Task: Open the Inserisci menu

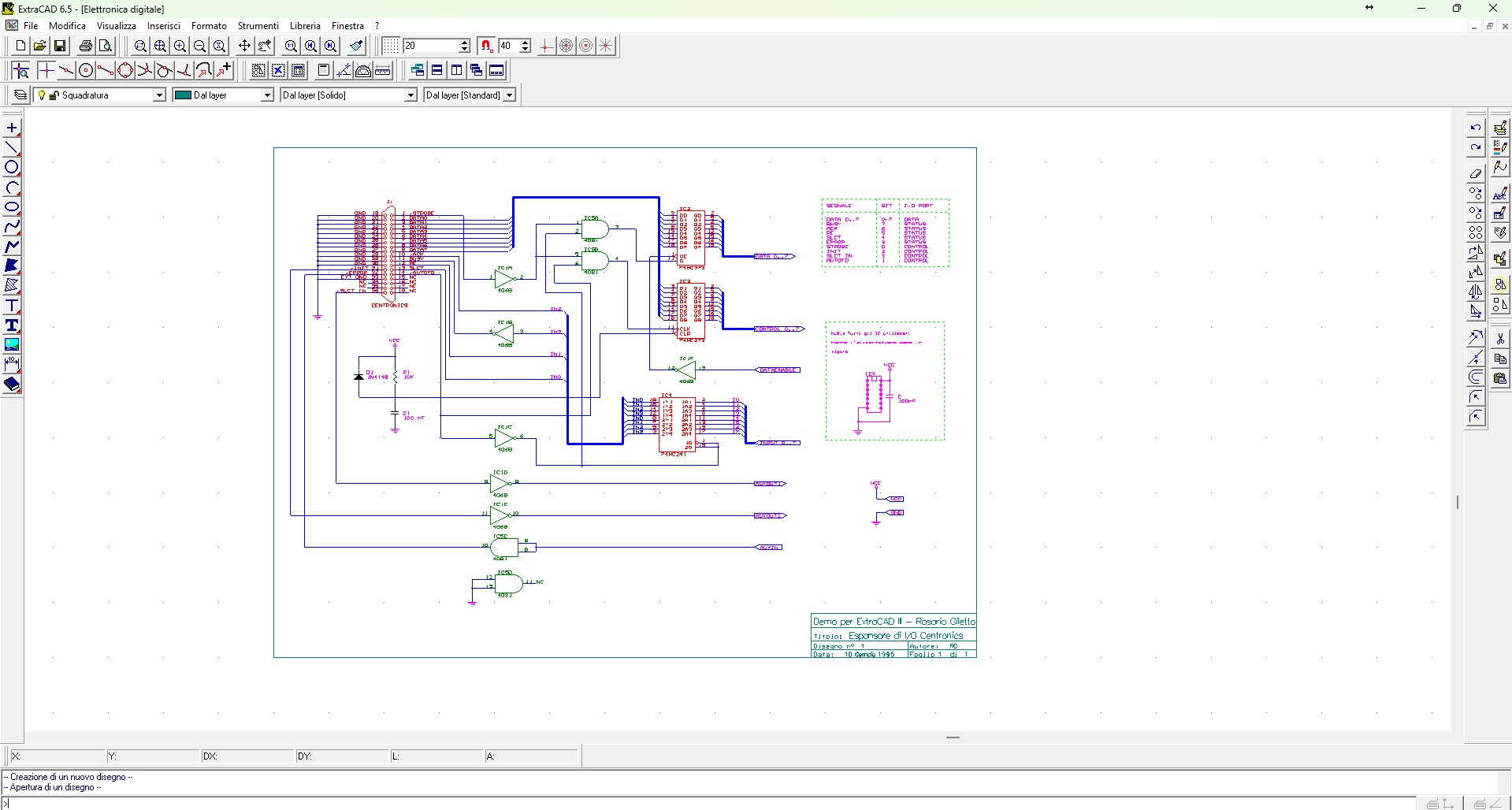Action: click(164, 26)
